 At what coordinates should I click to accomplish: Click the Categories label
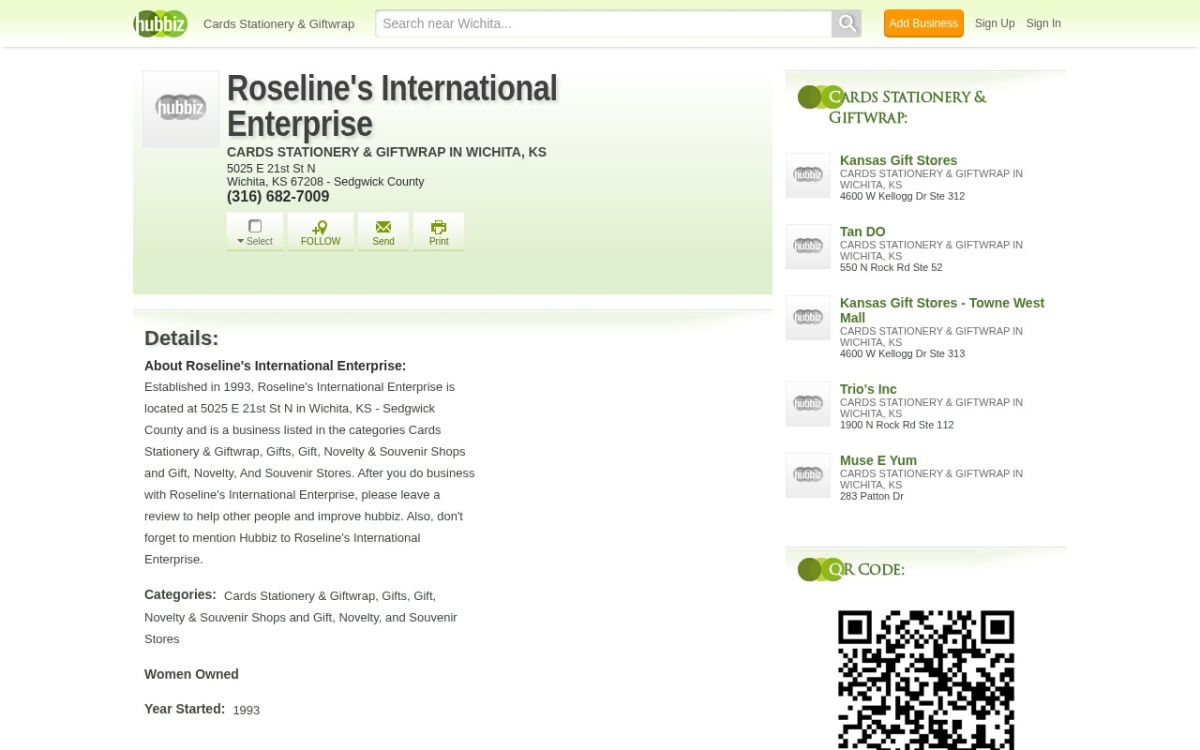point(180,594)
